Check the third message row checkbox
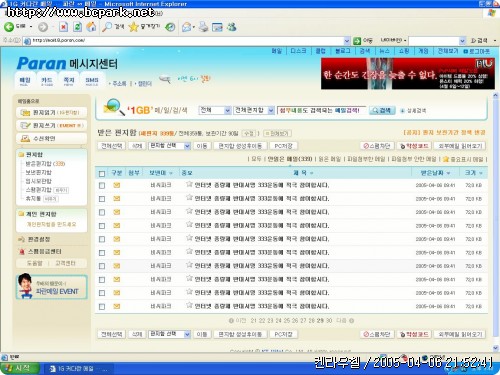Image resolution: width=500 pixels, height=375 pixels. click(102, 212)
